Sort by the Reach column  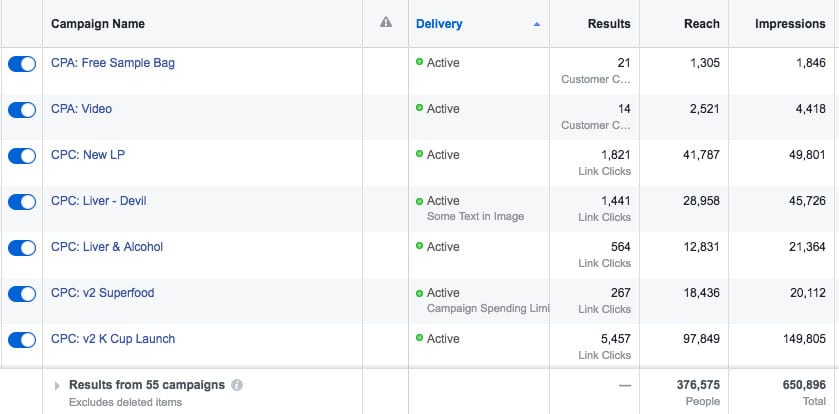[702, 24]
